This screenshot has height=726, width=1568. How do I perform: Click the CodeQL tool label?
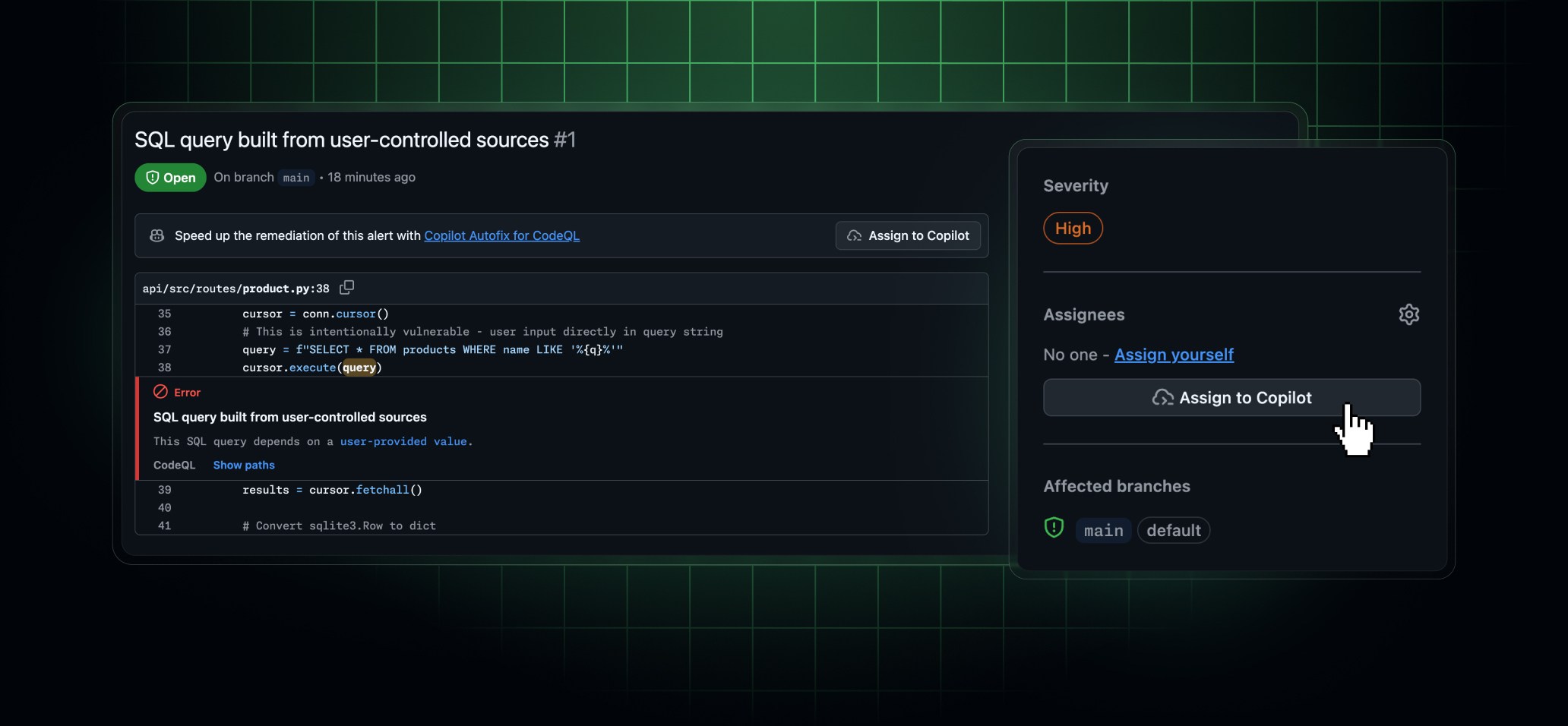point(174,465)
